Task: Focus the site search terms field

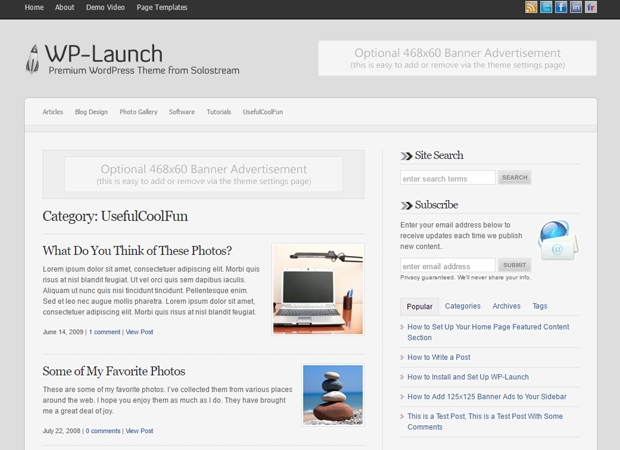Action: 448,178
